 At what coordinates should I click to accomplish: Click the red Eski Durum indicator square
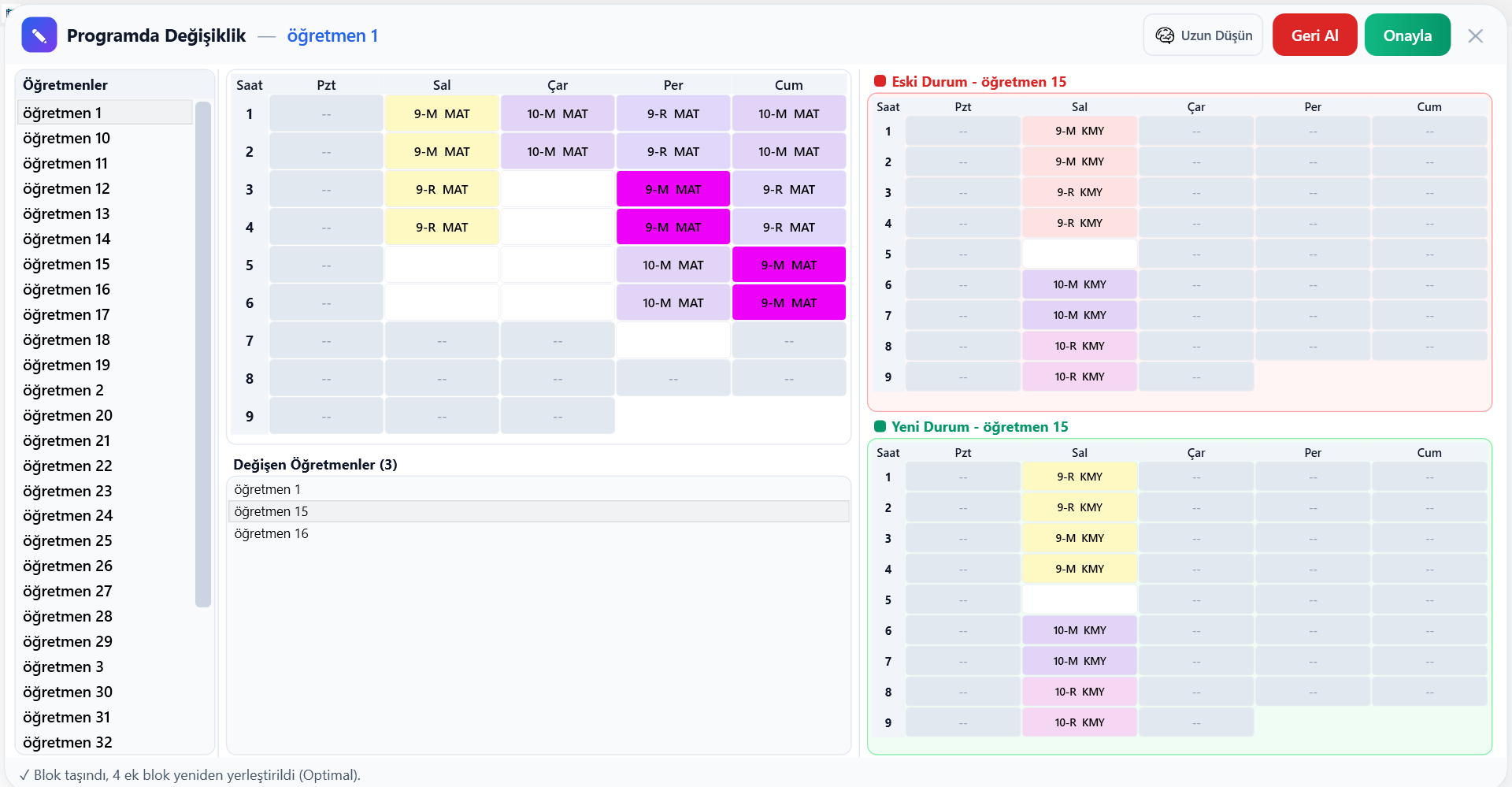880,81
